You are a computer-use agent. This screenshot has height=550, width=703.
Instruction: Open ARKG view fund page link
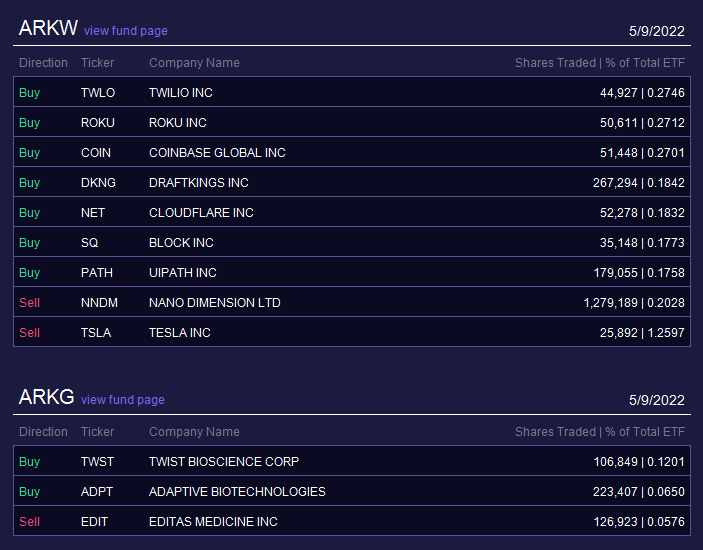(x=122, y=400)
